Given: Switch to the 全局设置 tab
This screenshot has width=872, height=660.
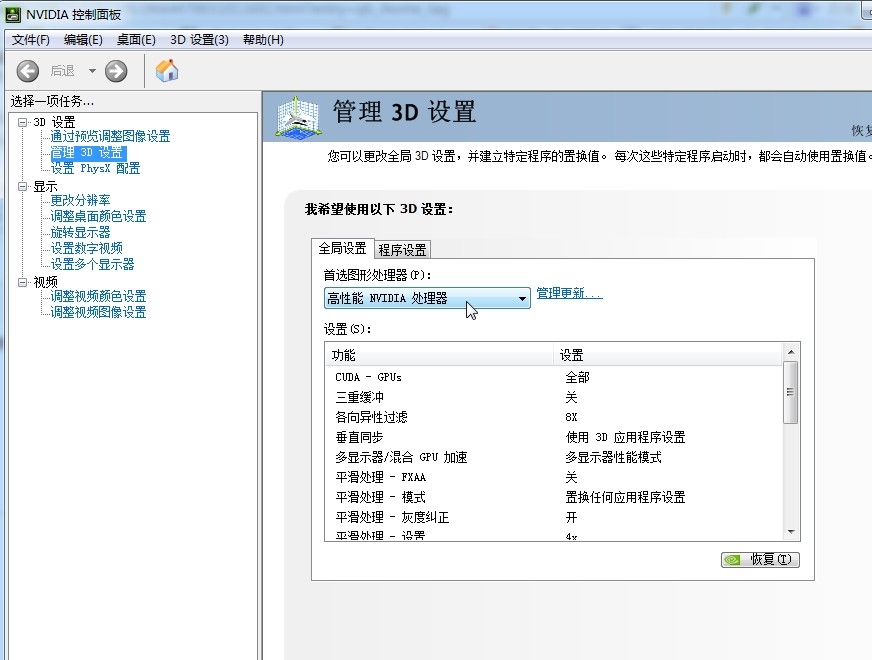Looking at the screenshot, I should coord(343,249).
